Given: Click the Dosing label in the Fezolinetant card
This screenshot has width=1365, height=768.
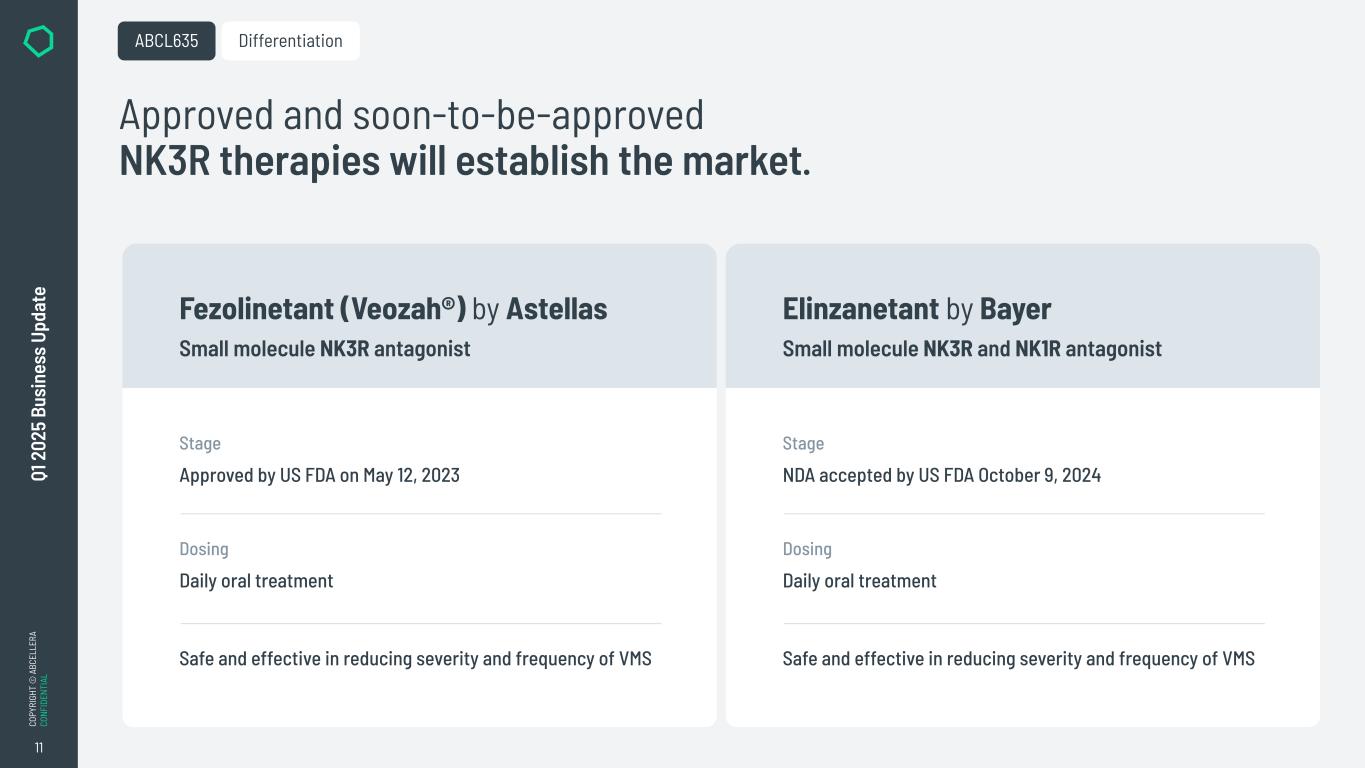Looking at the screenshot, I should 204,549.
